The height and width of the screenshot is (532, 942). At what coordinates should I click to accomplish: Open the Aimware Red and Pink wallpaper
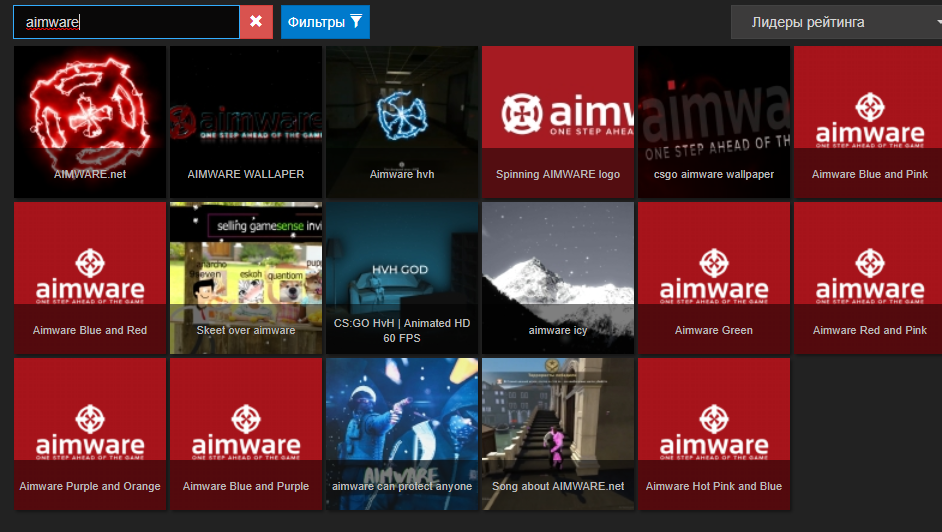point(868,278)
